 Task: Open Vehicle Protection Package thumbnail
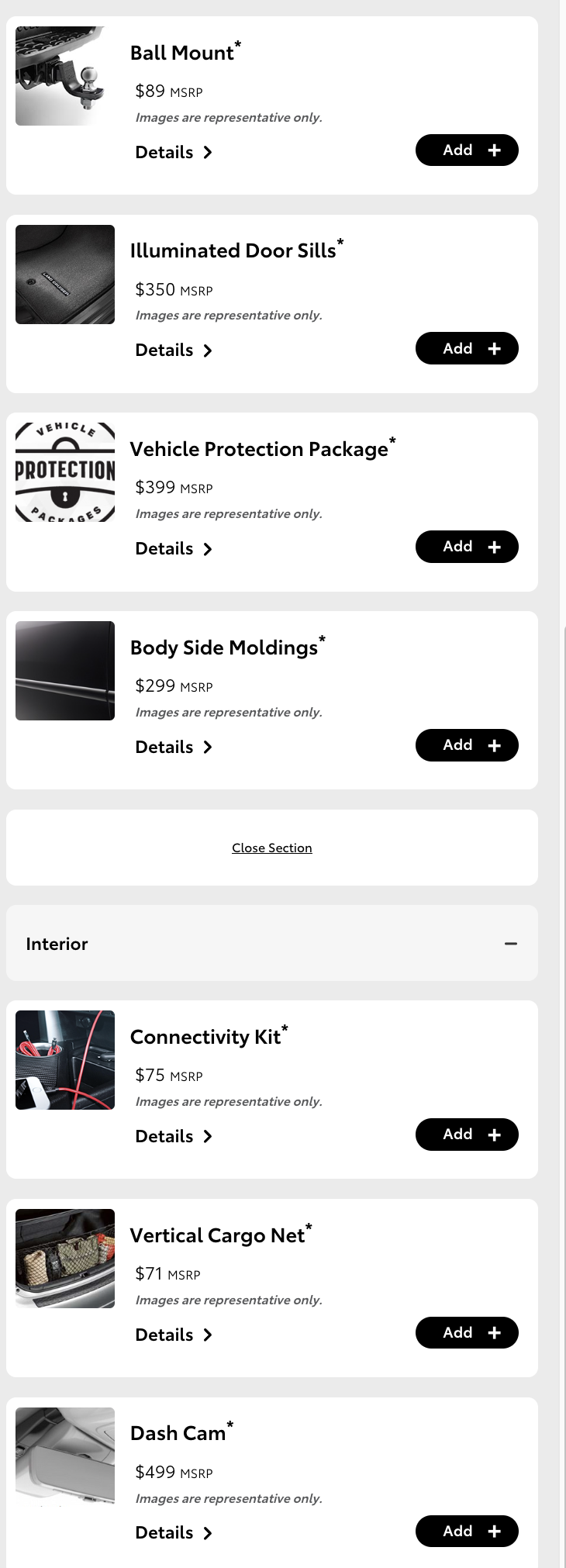[x=65, y=472]
